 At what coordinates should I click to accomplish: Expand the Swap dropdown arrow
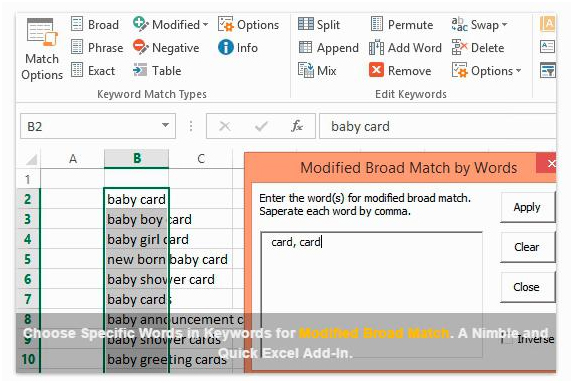click(x=505, y=24)
